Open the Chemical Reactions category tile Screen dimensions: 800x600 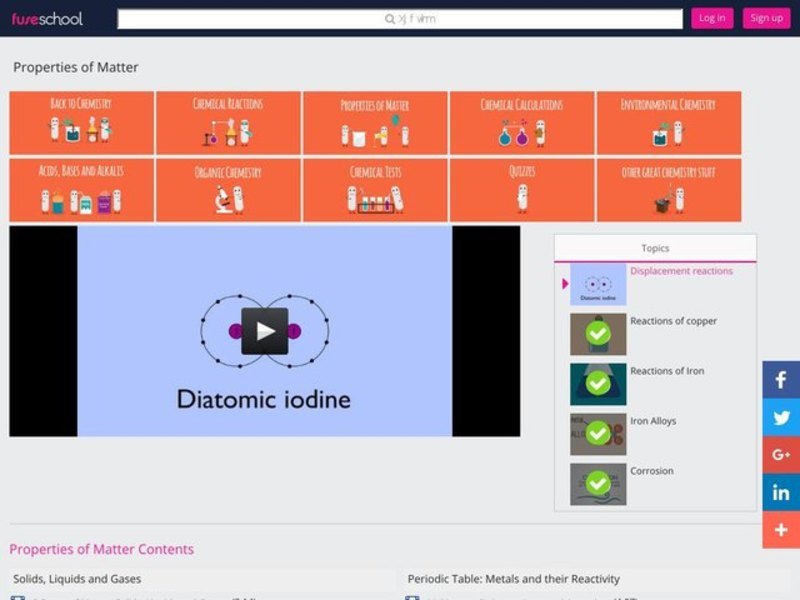[x=228, y=122]
